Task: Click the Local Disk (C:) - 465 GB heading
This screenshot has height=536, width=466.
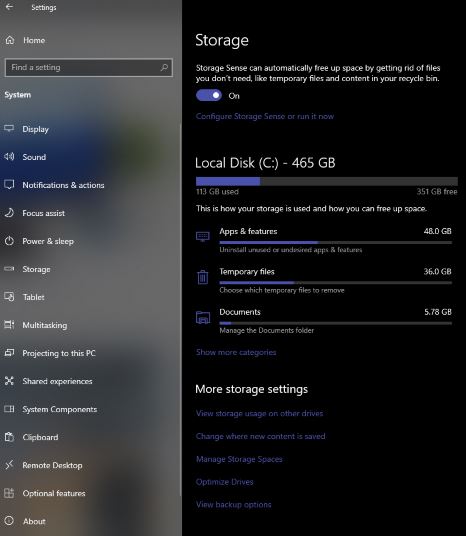Action: 265,163
